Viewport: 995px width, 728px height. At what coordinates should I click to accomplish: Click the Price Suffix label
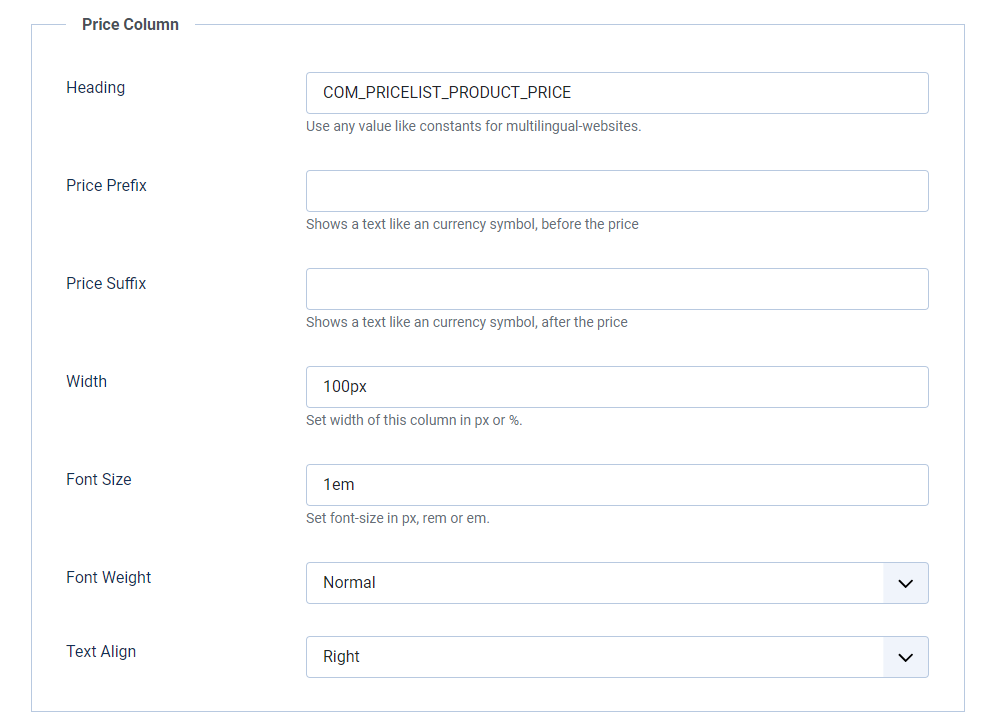point(106,284)
